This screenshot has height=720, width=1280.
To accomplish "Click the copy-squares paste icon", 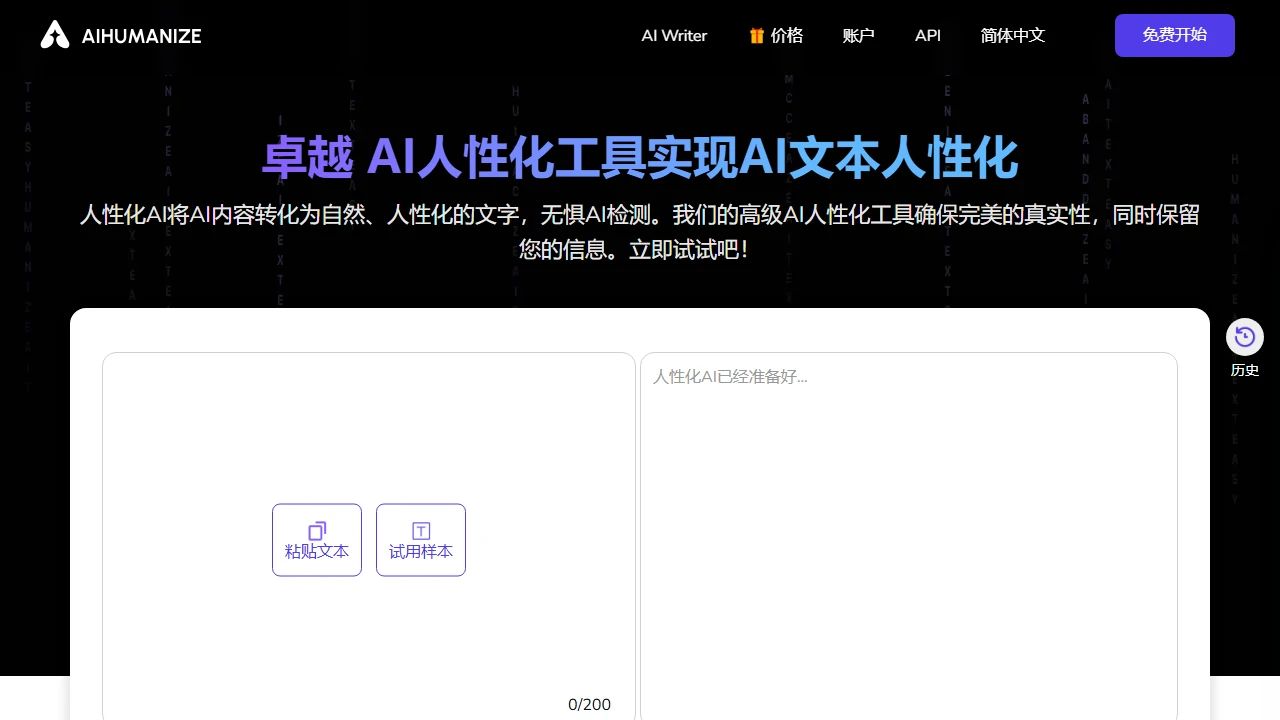I will pos(317,530).
